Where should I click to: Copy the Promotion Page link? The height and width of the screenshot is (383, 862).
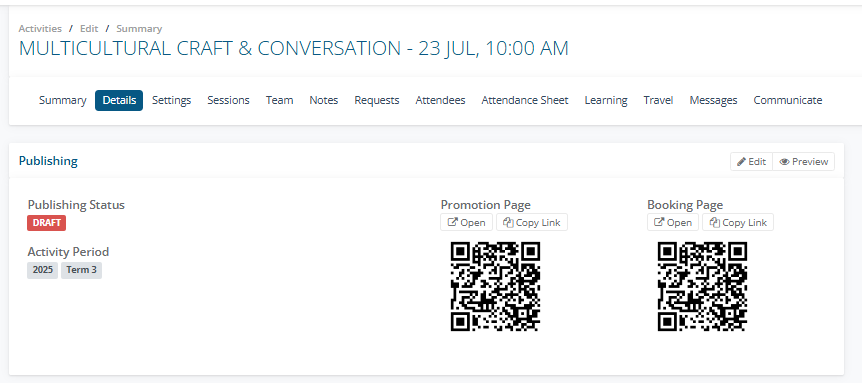point(532,223)
